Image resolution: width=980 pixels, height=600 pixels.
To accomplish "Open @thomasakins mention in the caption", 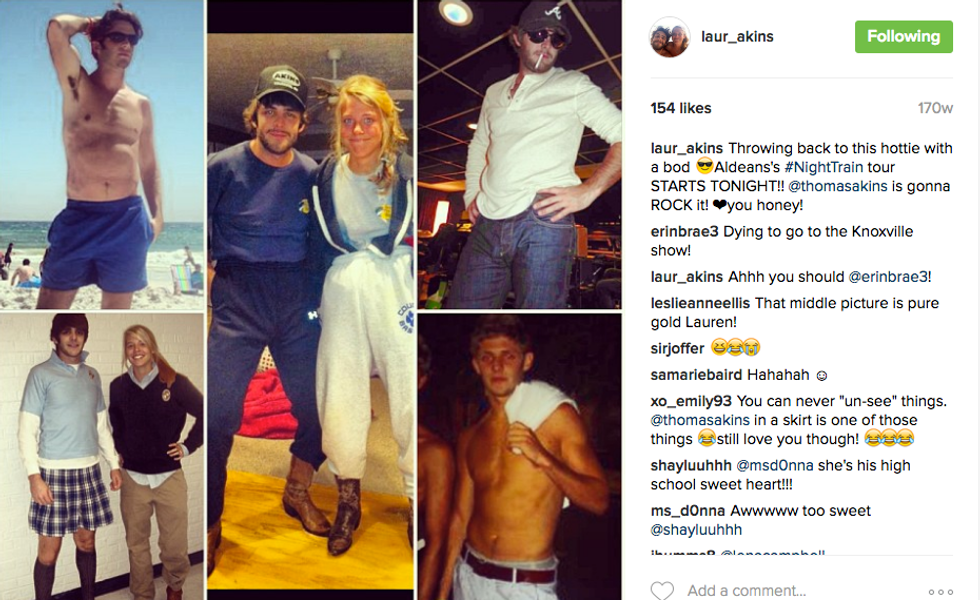I will (x=838, y=186).
